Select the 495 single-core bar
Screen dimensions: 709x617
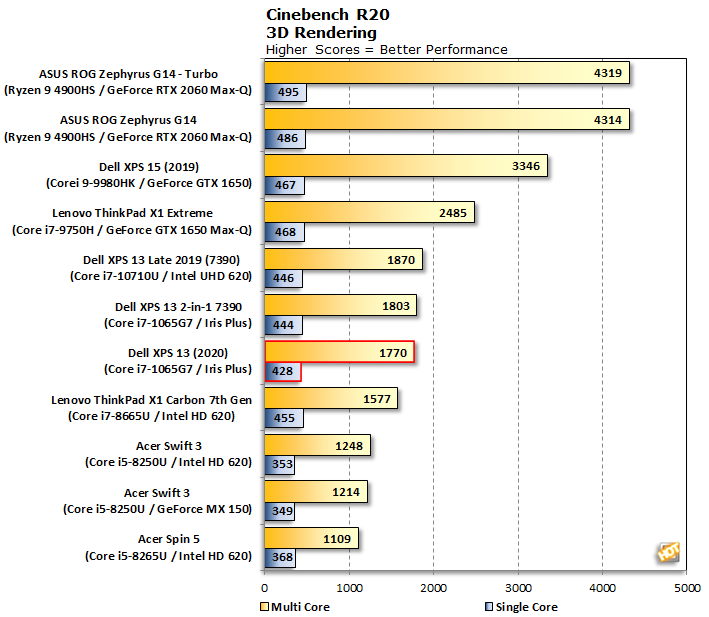(x=285, y=92)
